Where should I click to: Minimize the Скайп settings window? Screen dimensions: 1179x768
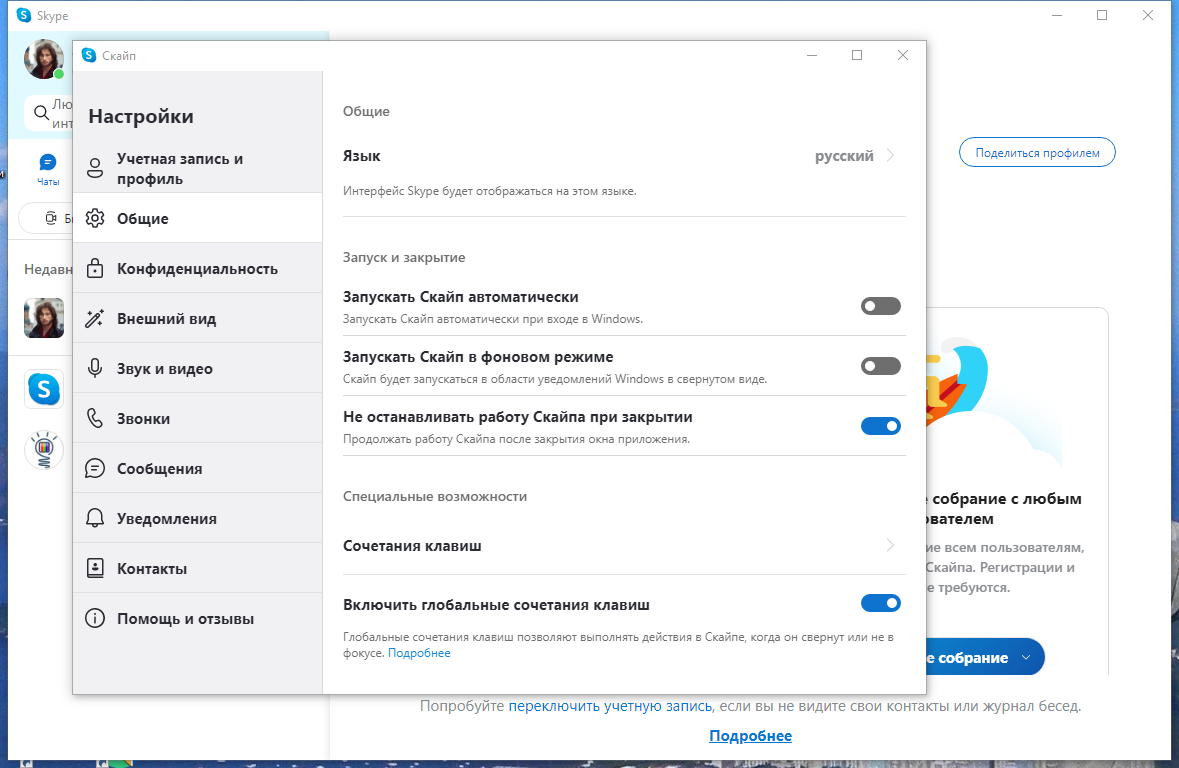(812, 55)
